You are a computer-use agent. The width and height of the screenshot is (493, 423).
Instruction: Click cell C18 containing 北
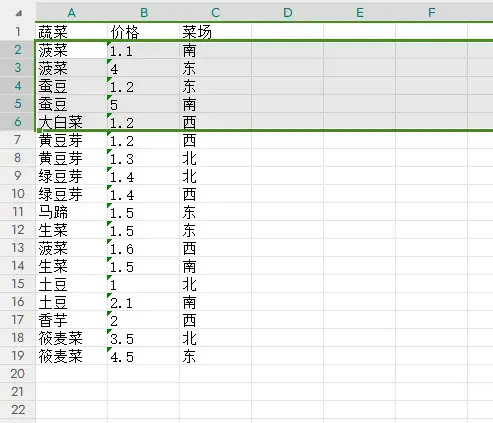(215, 338)
